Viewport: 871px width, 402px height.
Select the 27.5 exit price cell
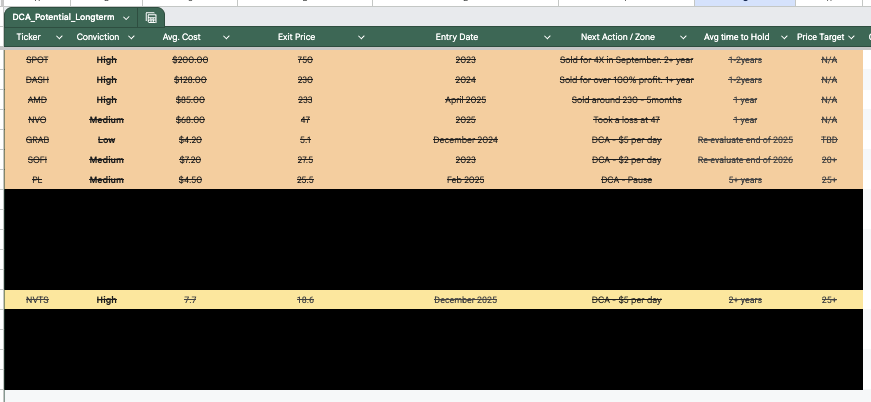click(305, 160)
